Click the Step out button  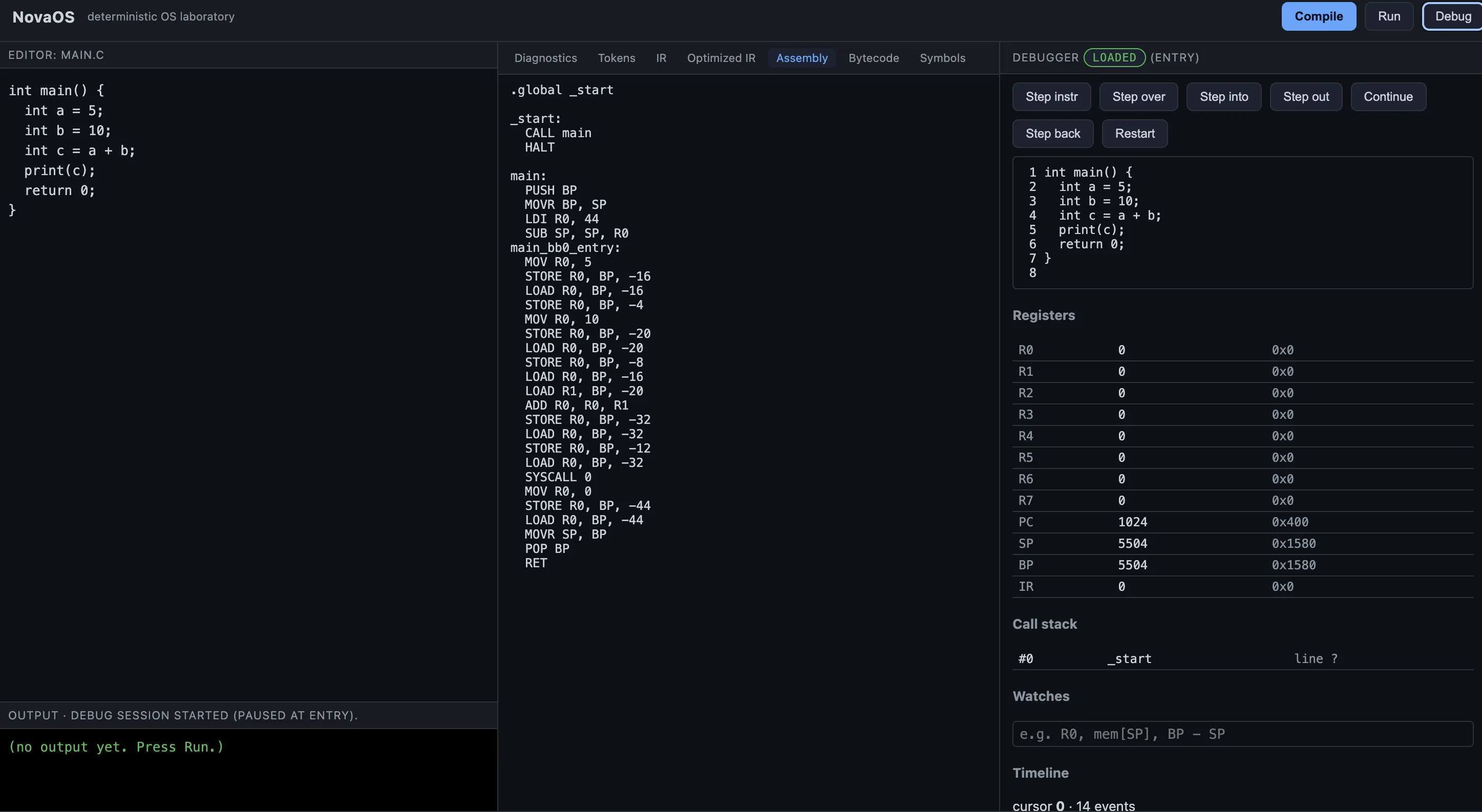[1305, 97]
